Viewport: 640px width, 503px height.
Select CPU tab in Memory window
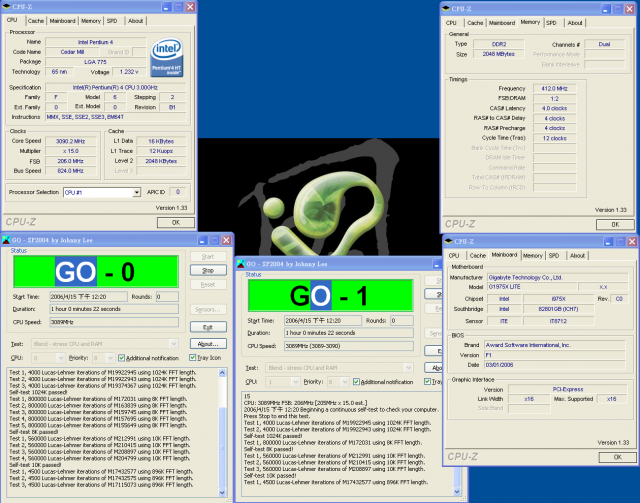451,23
